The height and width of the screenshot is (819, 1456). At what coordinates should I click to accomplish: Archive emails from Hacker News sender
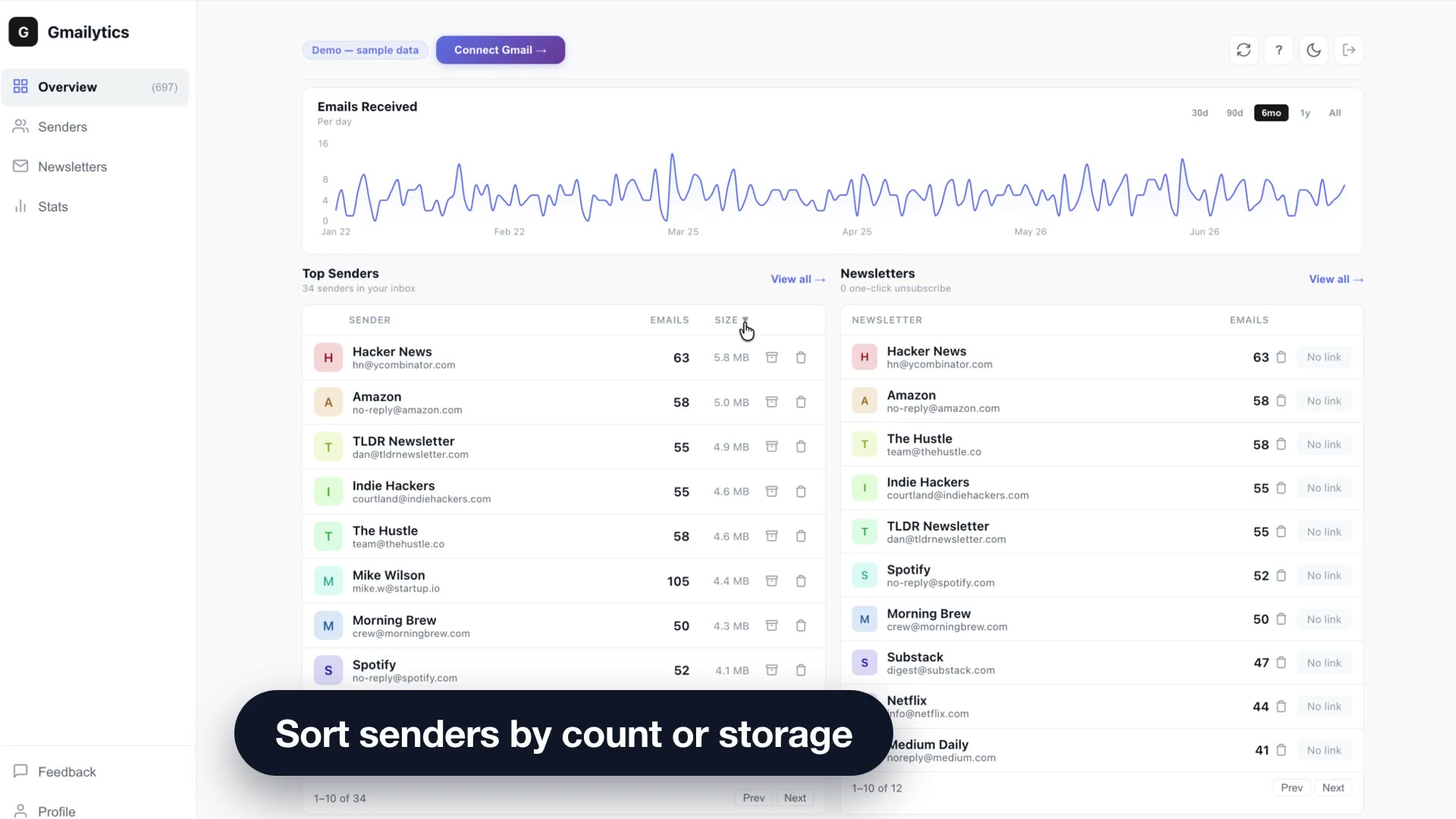coord(772,357)
